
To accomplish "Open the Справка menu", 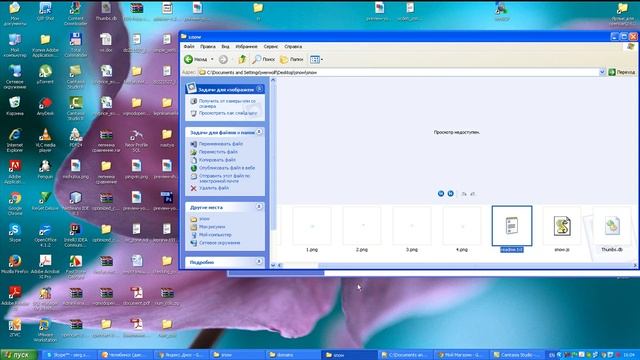I will coord(293,47).
